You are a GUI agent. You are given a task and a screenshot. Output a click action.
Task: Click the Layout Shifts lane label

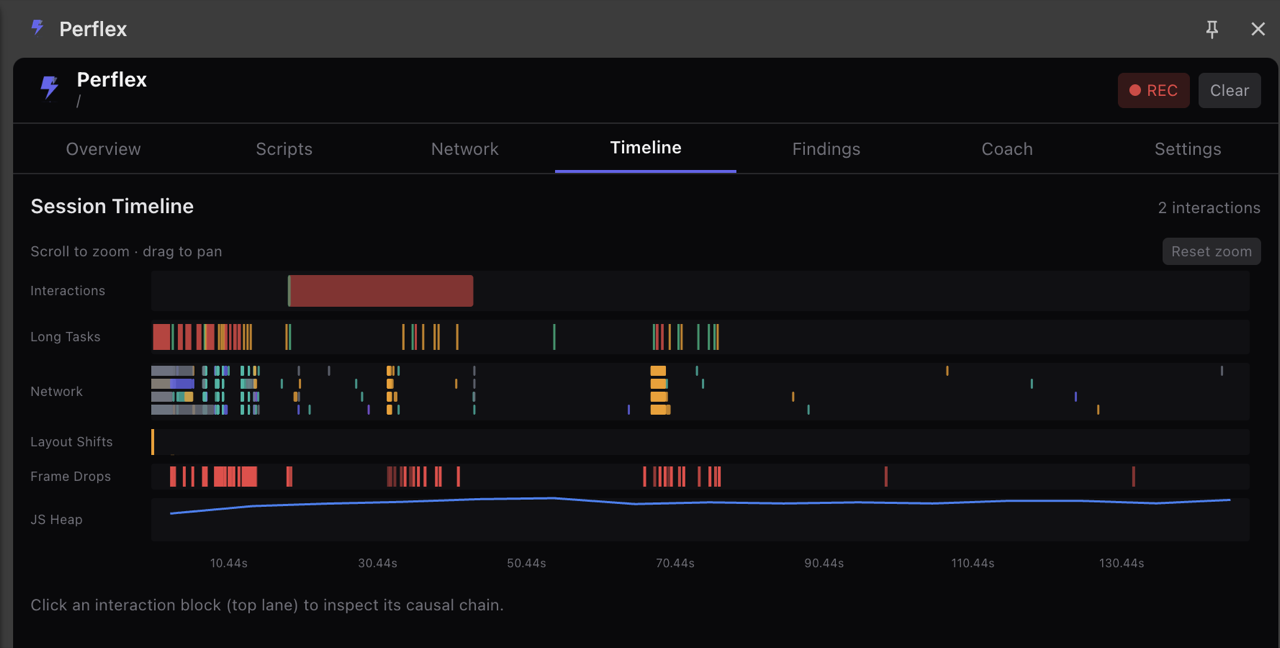click(71, 442)
